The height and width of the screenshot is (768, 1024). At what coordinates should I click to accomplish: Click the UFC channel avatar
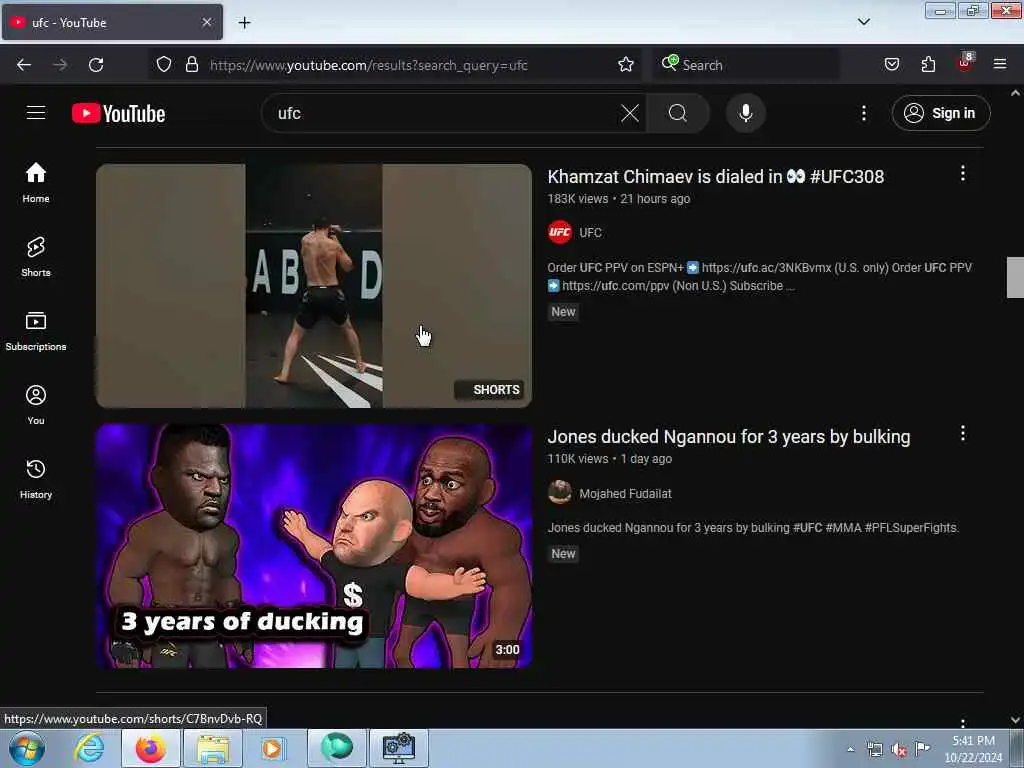point(560,232)
